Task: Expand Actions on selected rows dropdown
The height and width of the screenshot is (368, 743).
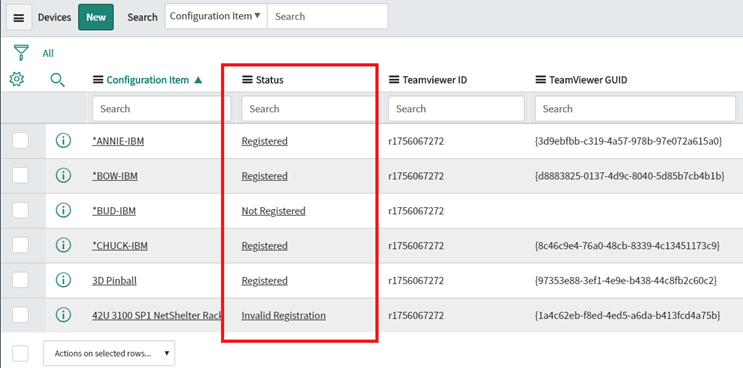Action: click(x=109, y=353)
